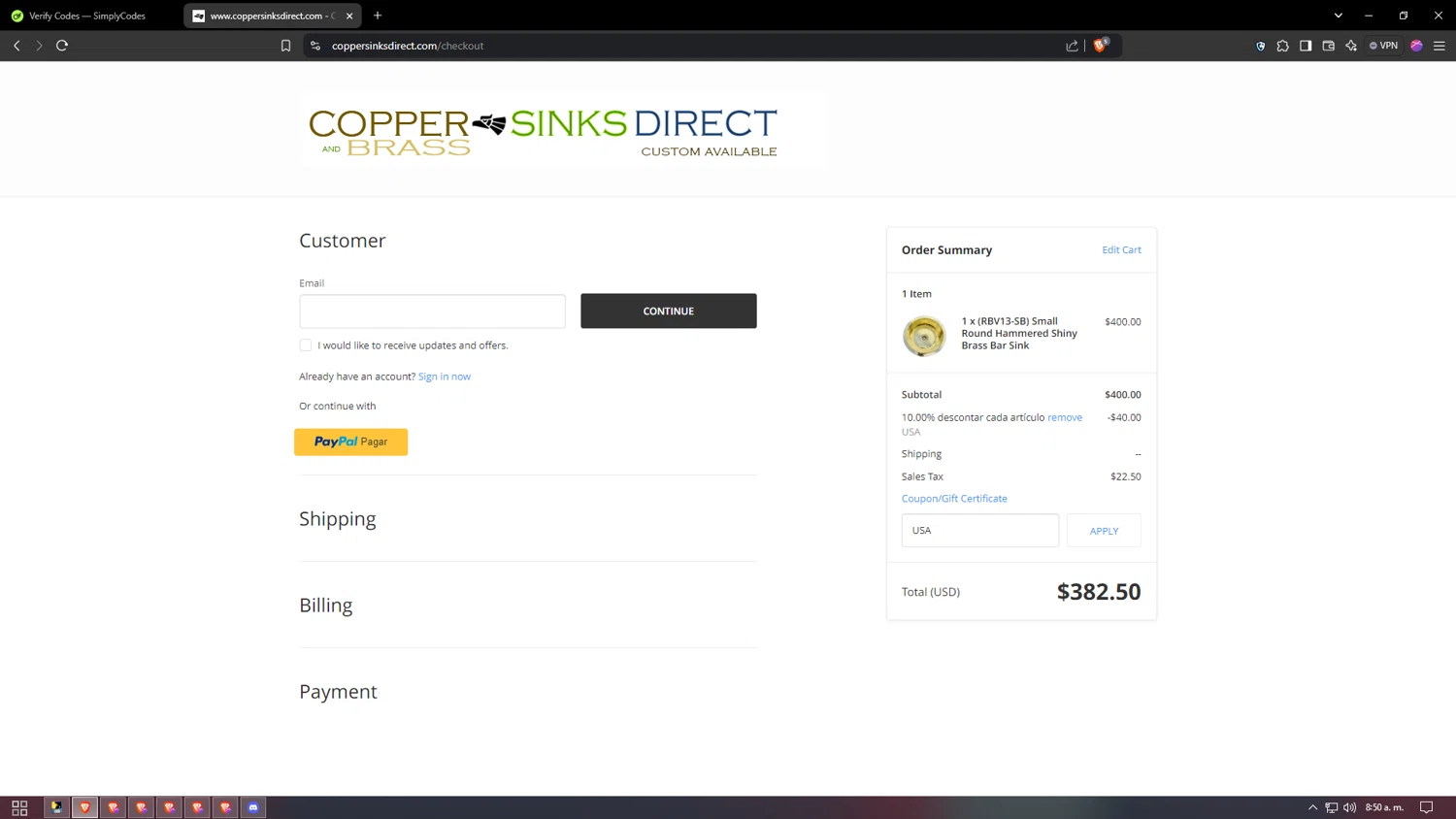Viewport: 1456px width, 819px height.
Task: Click the product name Small Round Hammered text
Action: click(x=1019, y=333)
